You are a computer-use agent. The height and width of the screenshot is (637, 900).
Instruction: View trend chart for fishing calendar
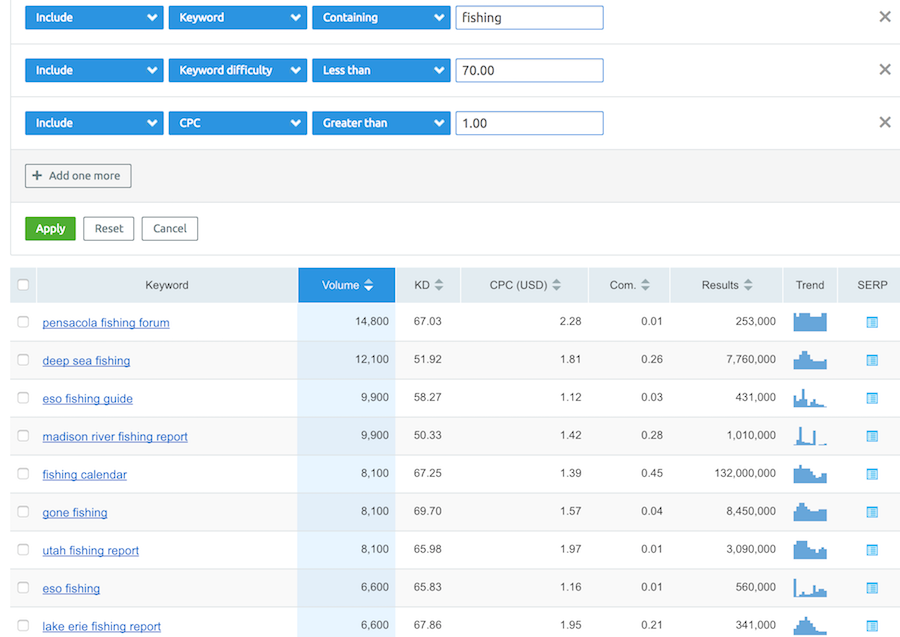click(810, 473)
